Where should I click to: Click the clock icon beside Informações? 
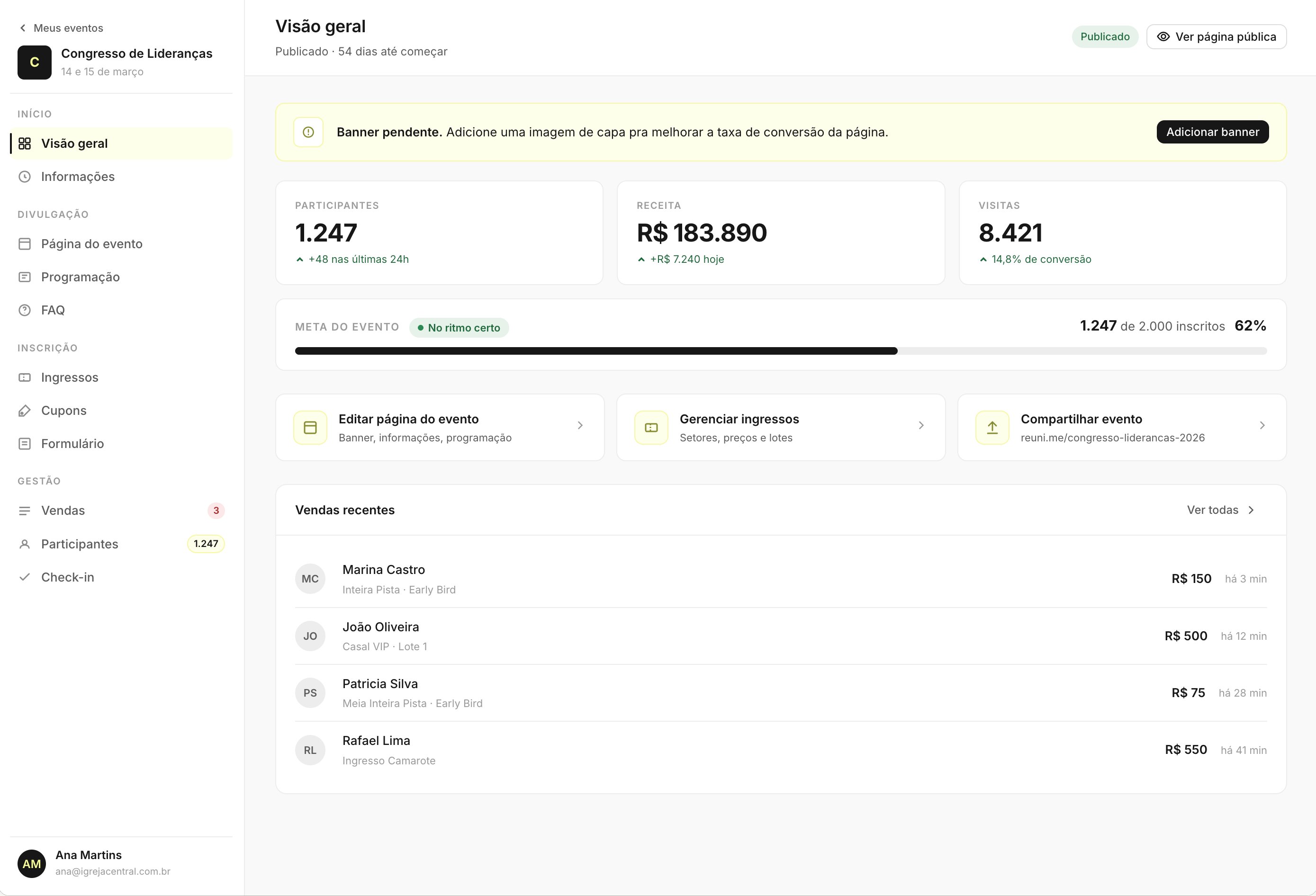pyautogui.click(x=24, y=177)
